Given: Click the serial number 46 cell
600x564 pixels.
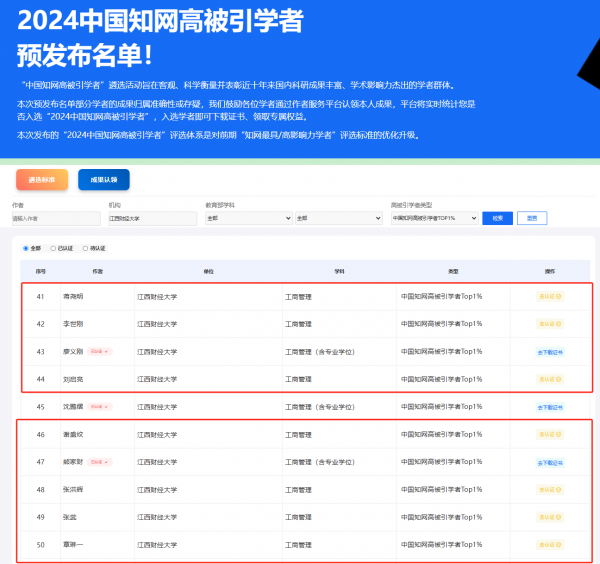Looking at the screenshot, I should (41, 435).
